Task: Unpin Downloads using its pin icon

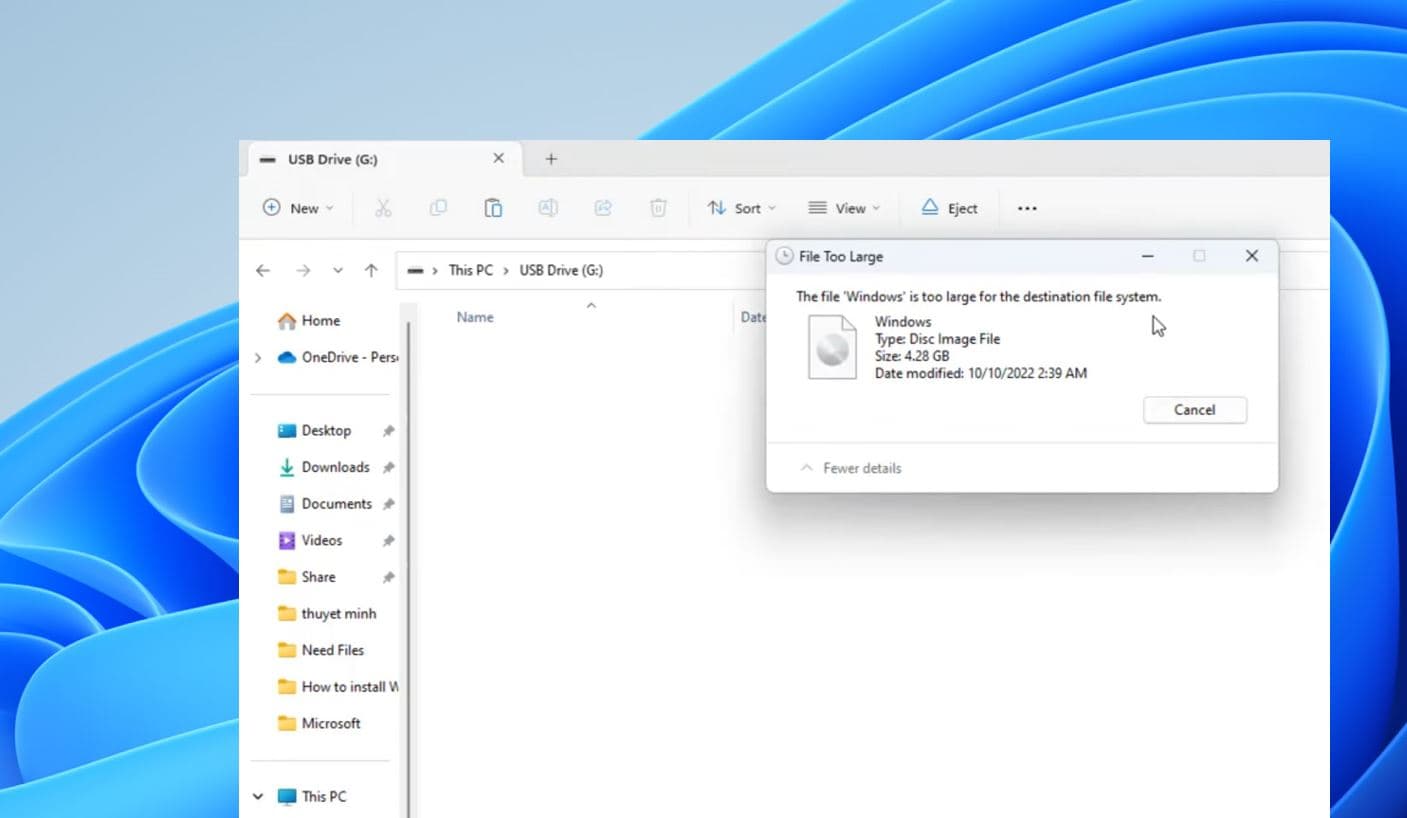Action: pos(388,467)
